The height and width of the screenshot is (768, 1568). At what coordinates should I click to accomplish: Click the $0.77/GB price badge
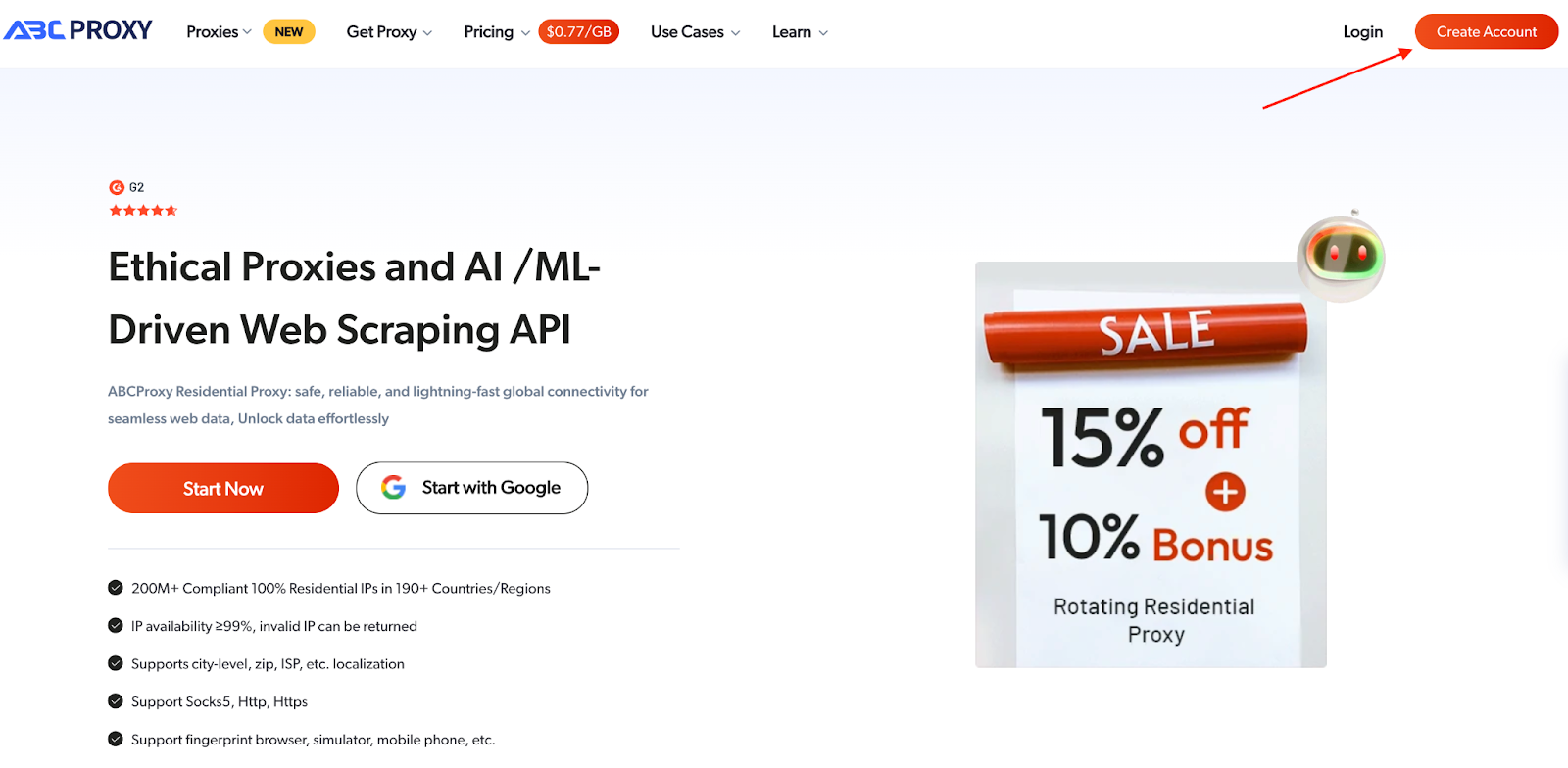(x=578, y=32)
